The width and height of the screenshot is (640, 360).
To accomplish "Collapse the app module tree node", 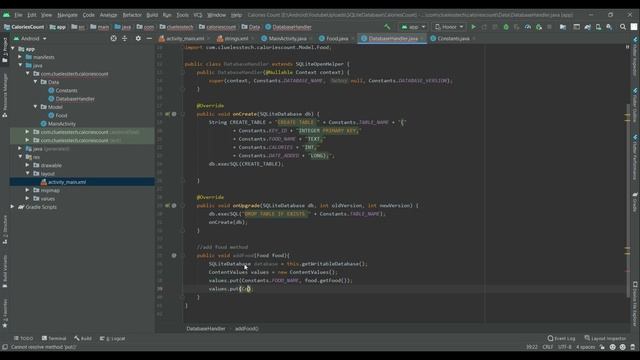I will pyautogui.click(x=13, y=49).
